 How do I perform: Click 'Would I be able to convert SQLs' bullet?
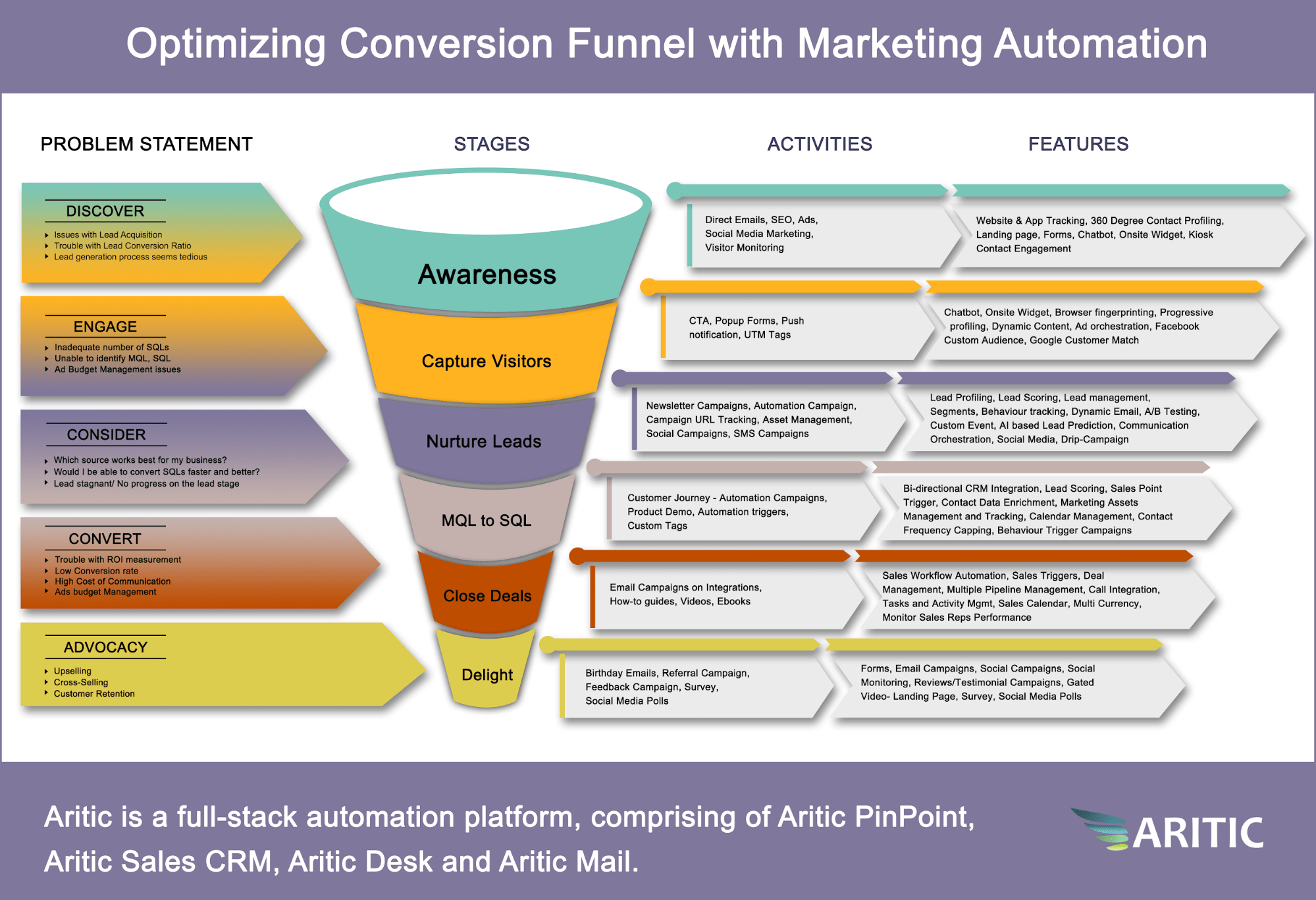pyautogui.click(x=157, y=472)
